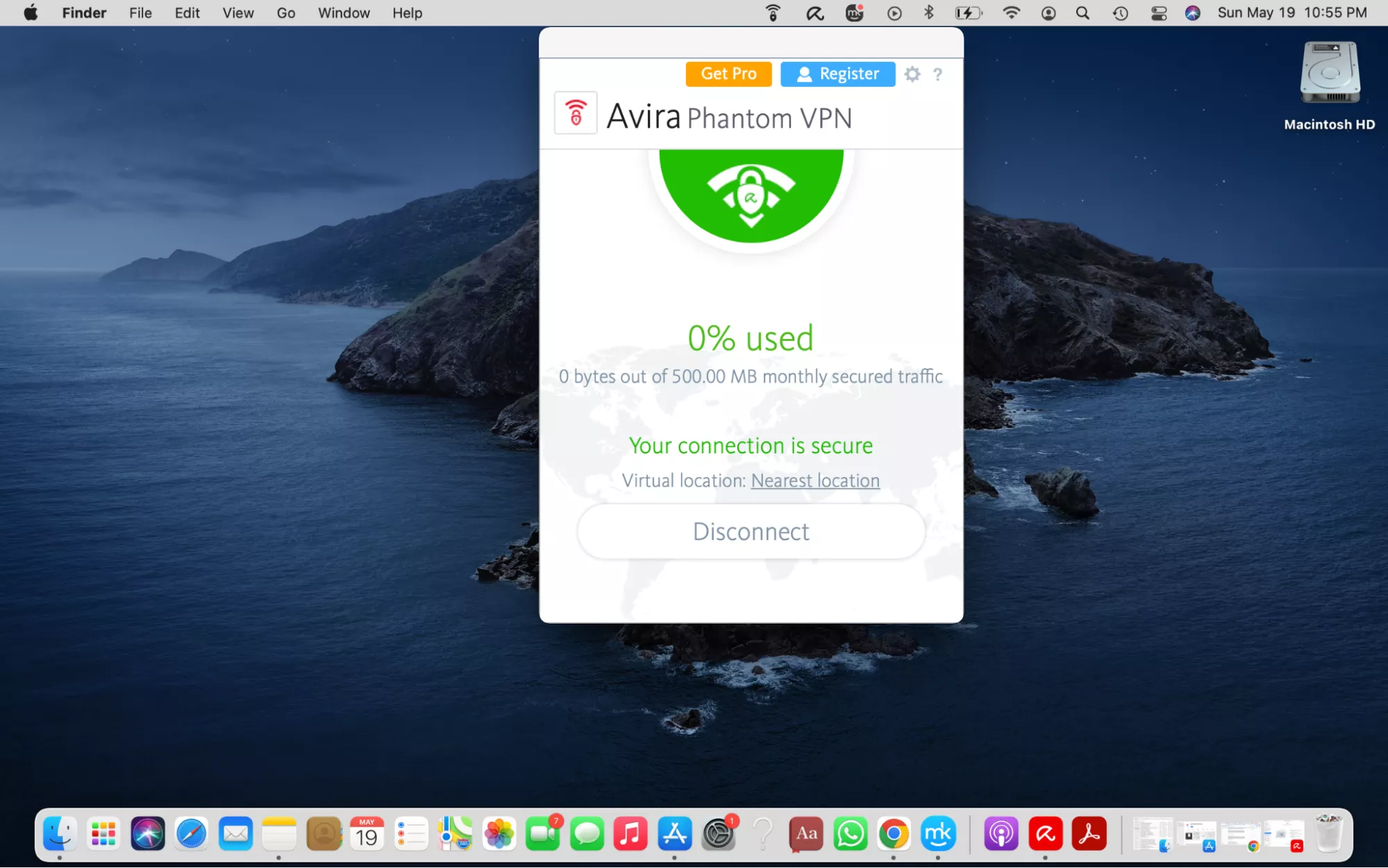
Task: Launch Siri from the Dock
Action: pos(148,834)
